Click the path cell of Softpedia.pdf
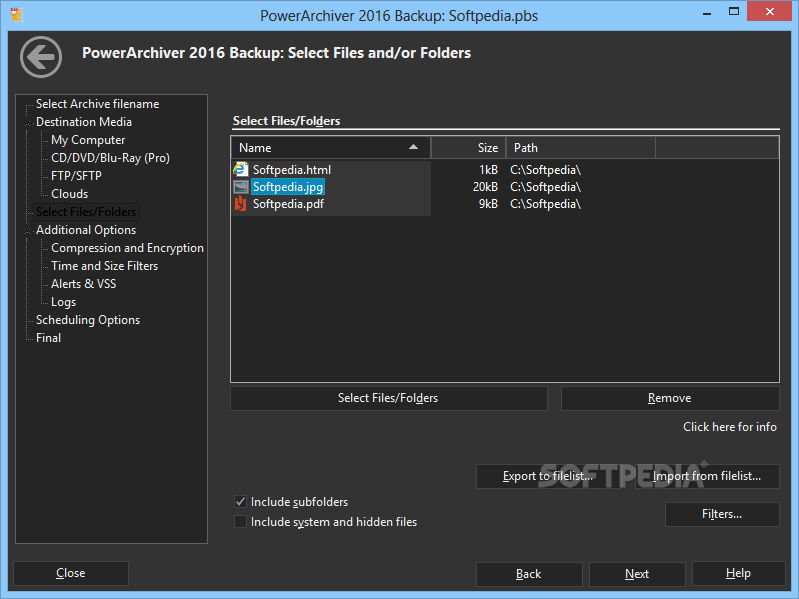 (x=545, y=204)
